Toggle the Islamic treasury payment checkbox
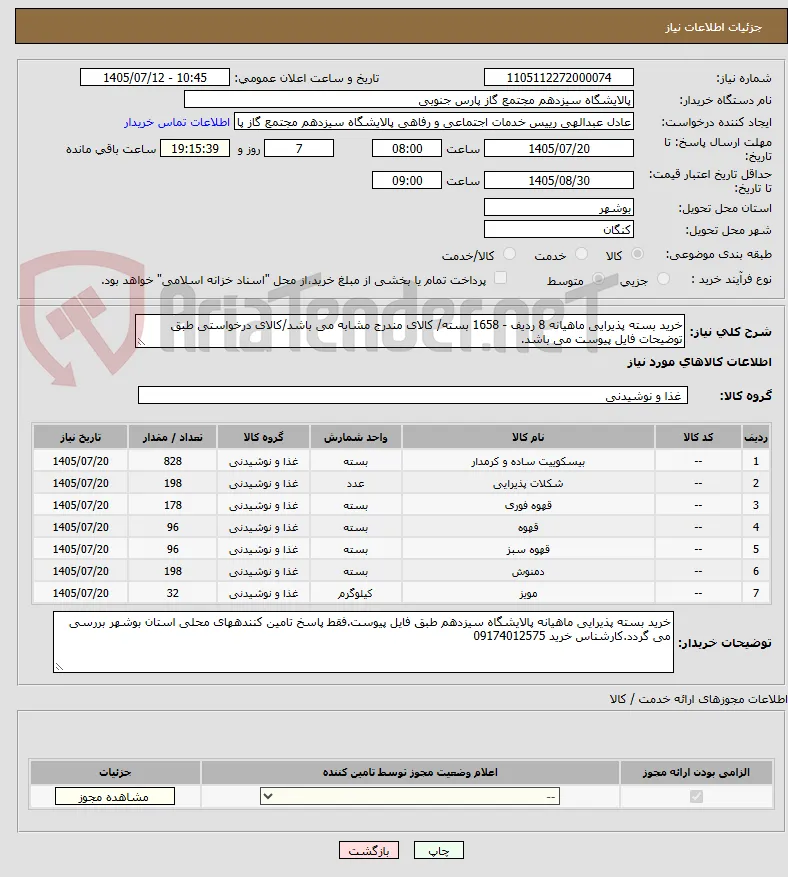The width and height of the screenshot is (788, 877). [x=501, y=278]
